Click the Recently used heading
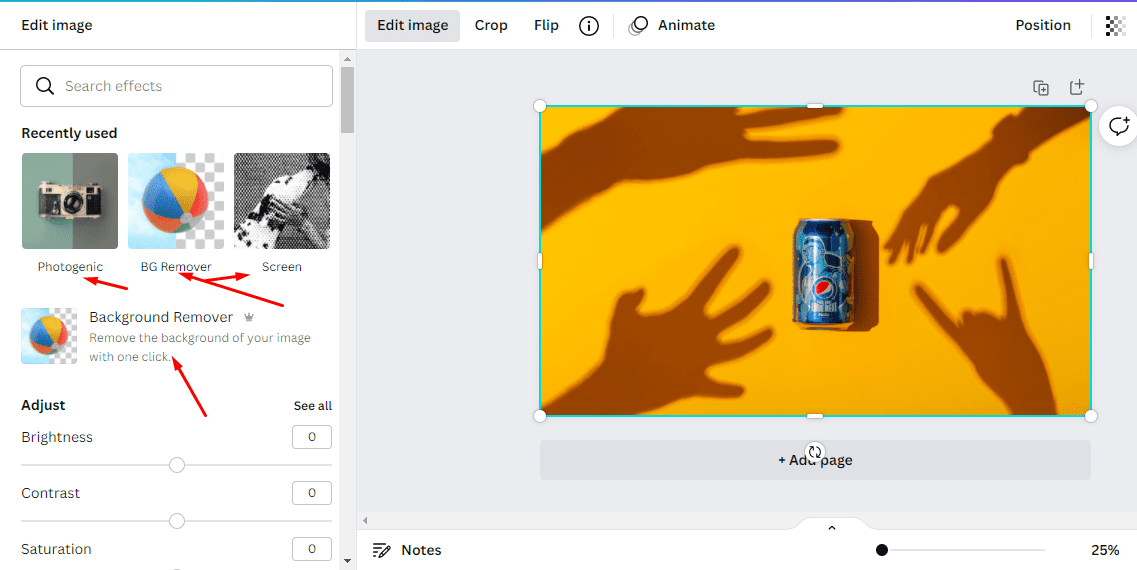This screenshot has width=1137, height=570. click(69, 133)
